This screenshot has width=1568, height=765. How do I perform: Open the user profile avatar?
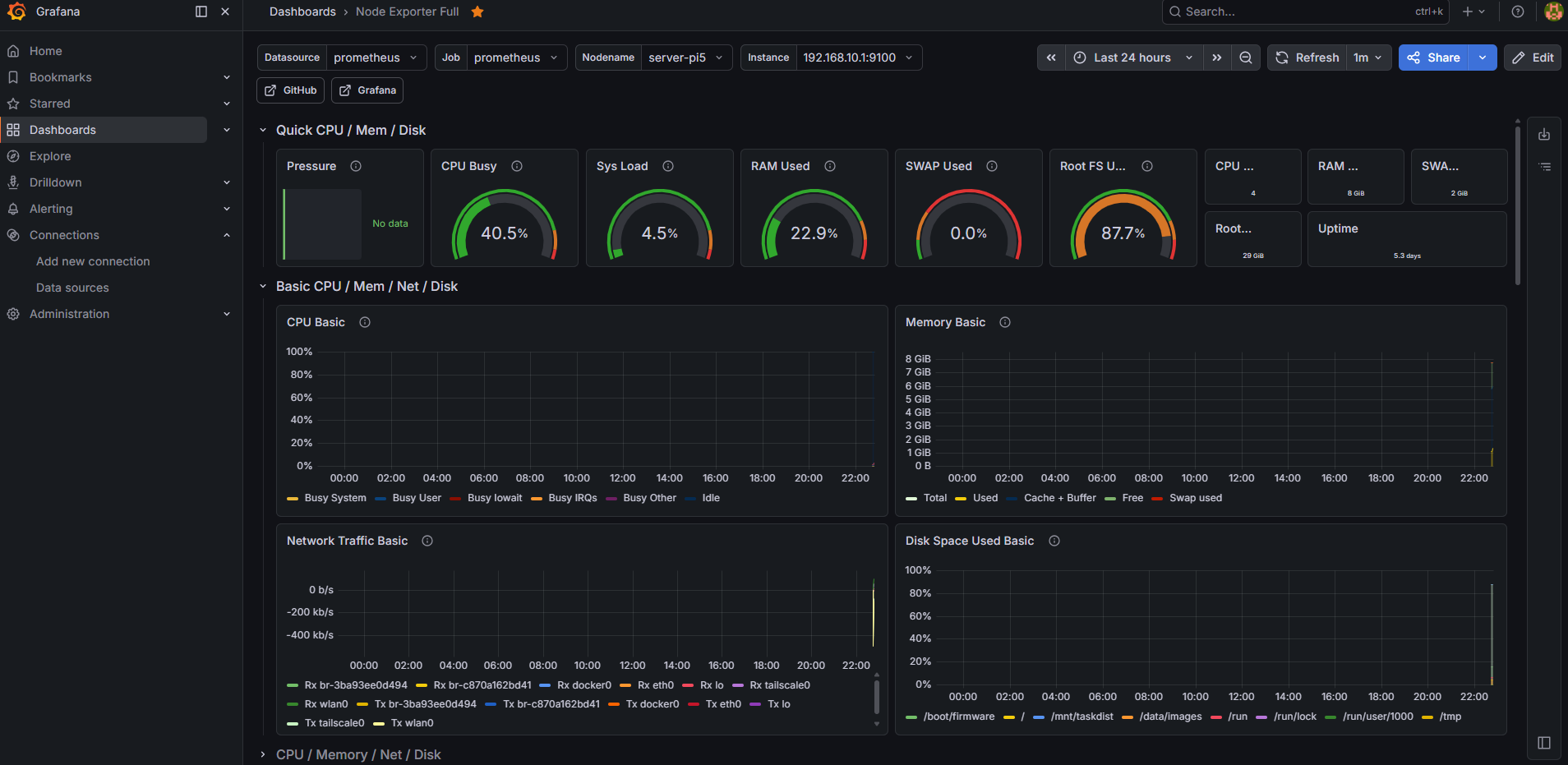coord(1553,12)
